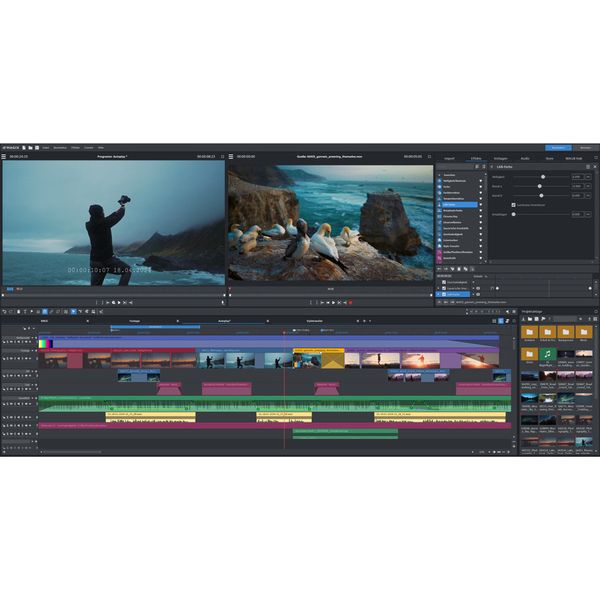Maximize the source monitor via corner icon
600x600 pixels.
tap(429, 157)
